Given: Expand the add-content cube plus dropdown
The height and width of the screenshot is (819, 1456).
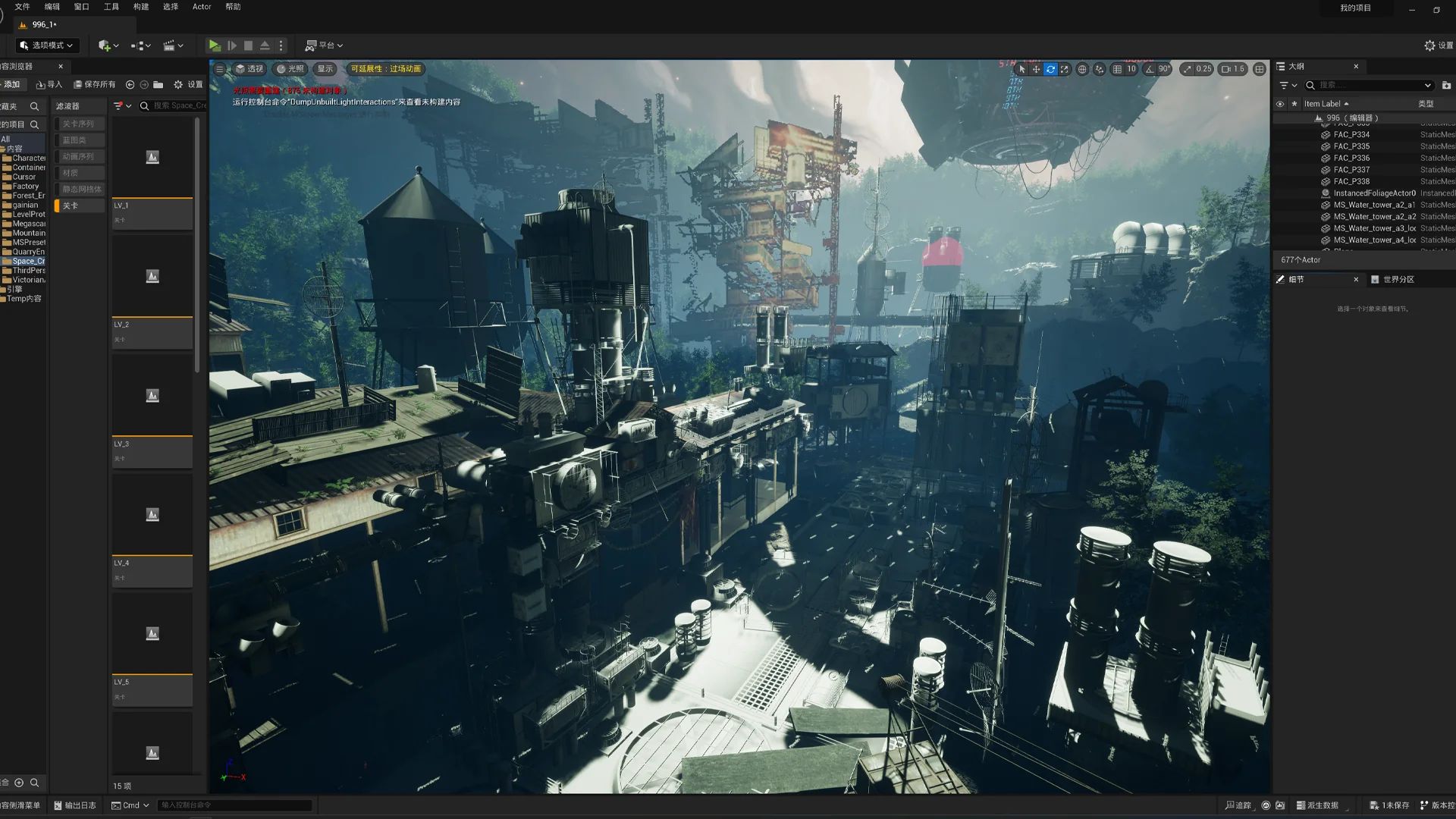Looking at the screenshot, I should (x=108, y=45).
